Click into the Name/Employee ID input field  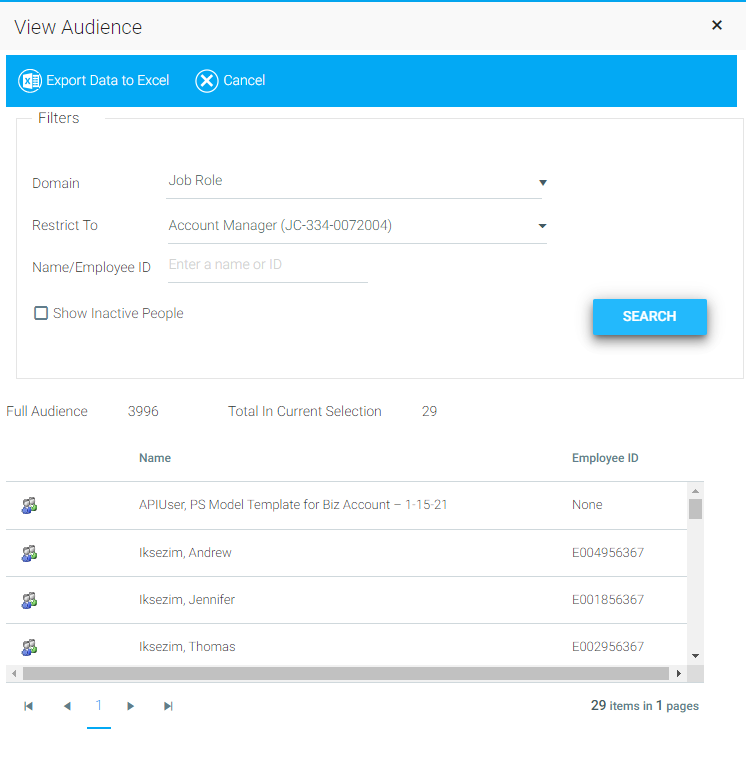(267, 266)
